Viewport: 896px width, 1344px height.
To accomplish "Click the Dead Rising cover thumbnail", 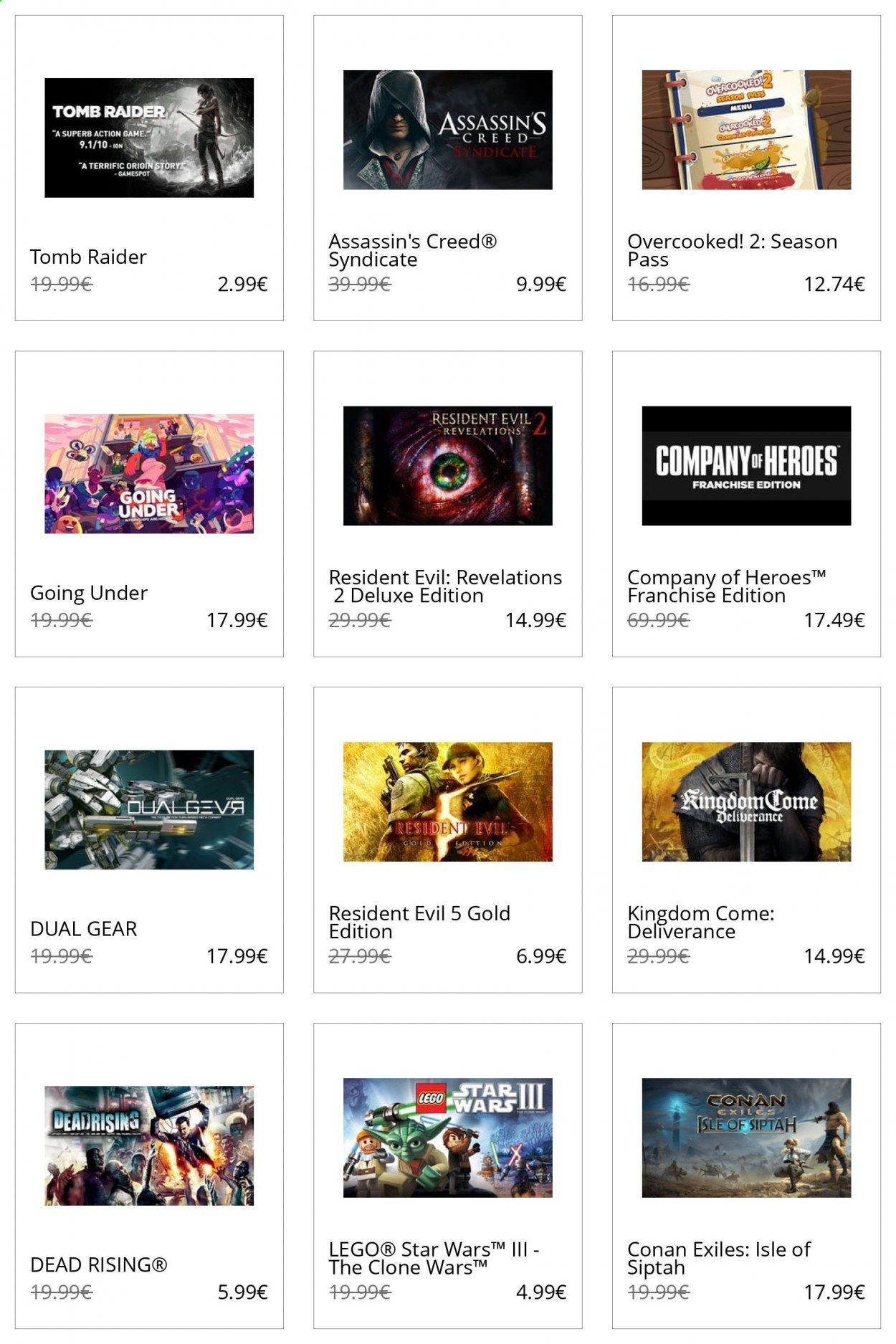I will (x=149, y=1145).
